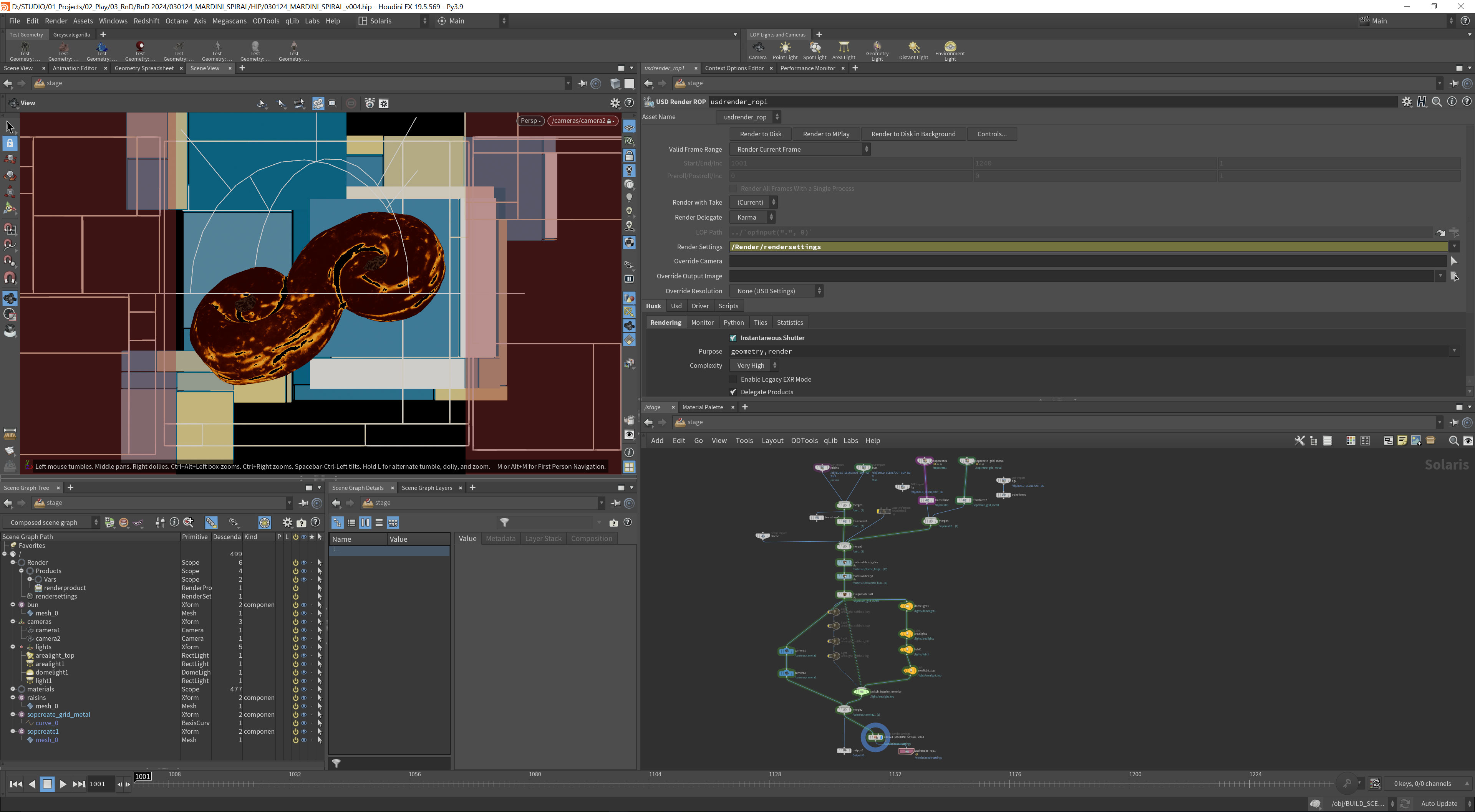This screenshot has height=812, width=1475.
Task: Open the Render with Take dropdown
Action: click(x=754, y=203)
